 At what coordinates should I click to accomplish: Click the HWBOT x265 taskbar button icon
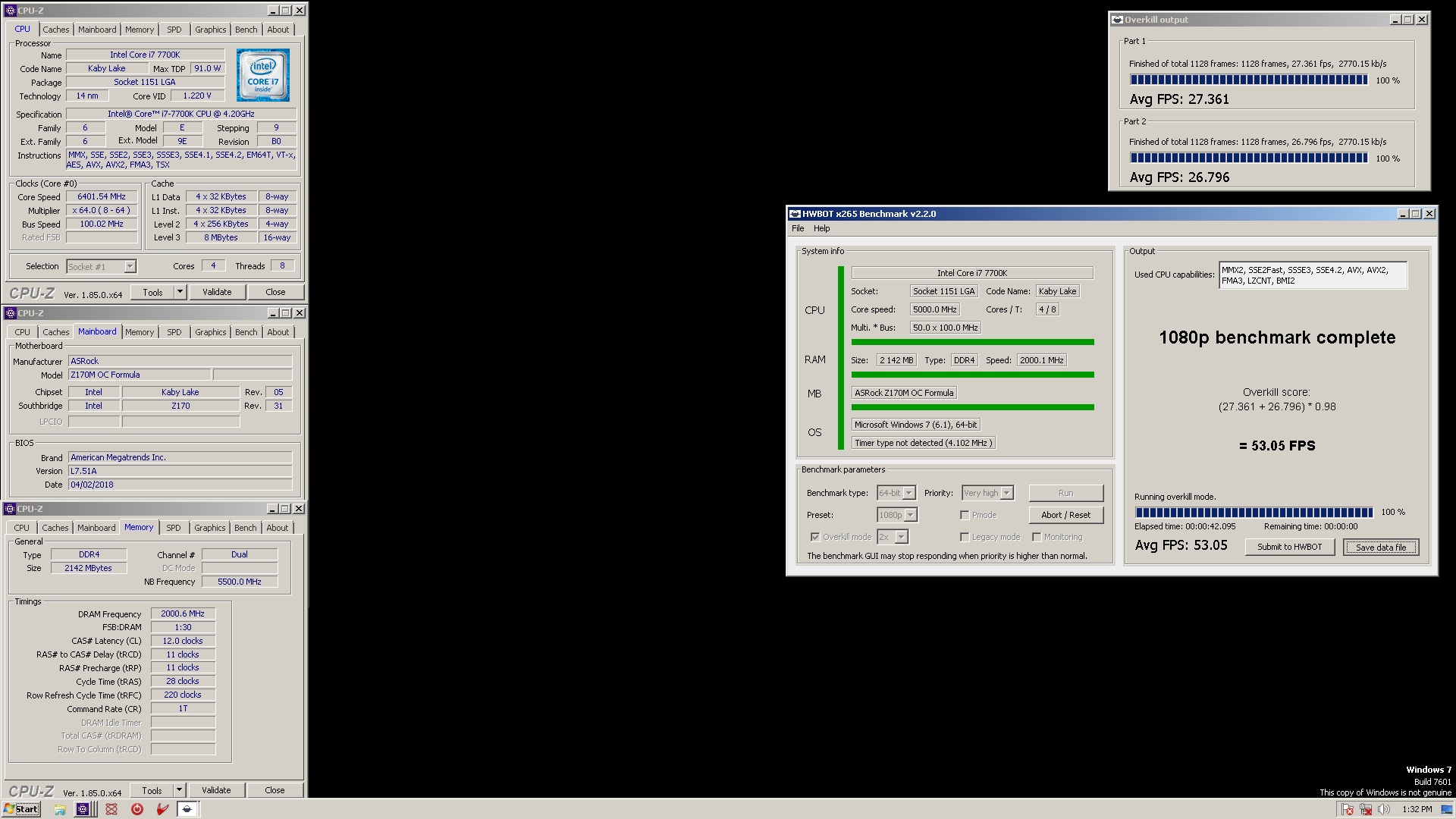pos(187,809)
